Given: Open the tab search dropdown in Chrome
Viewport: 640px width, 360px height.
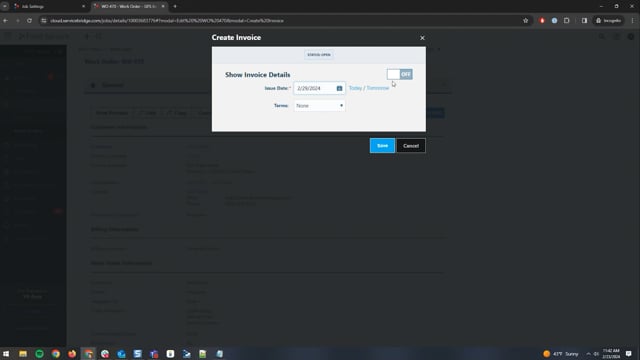Looking at the screenshot, I should (5, 7).
